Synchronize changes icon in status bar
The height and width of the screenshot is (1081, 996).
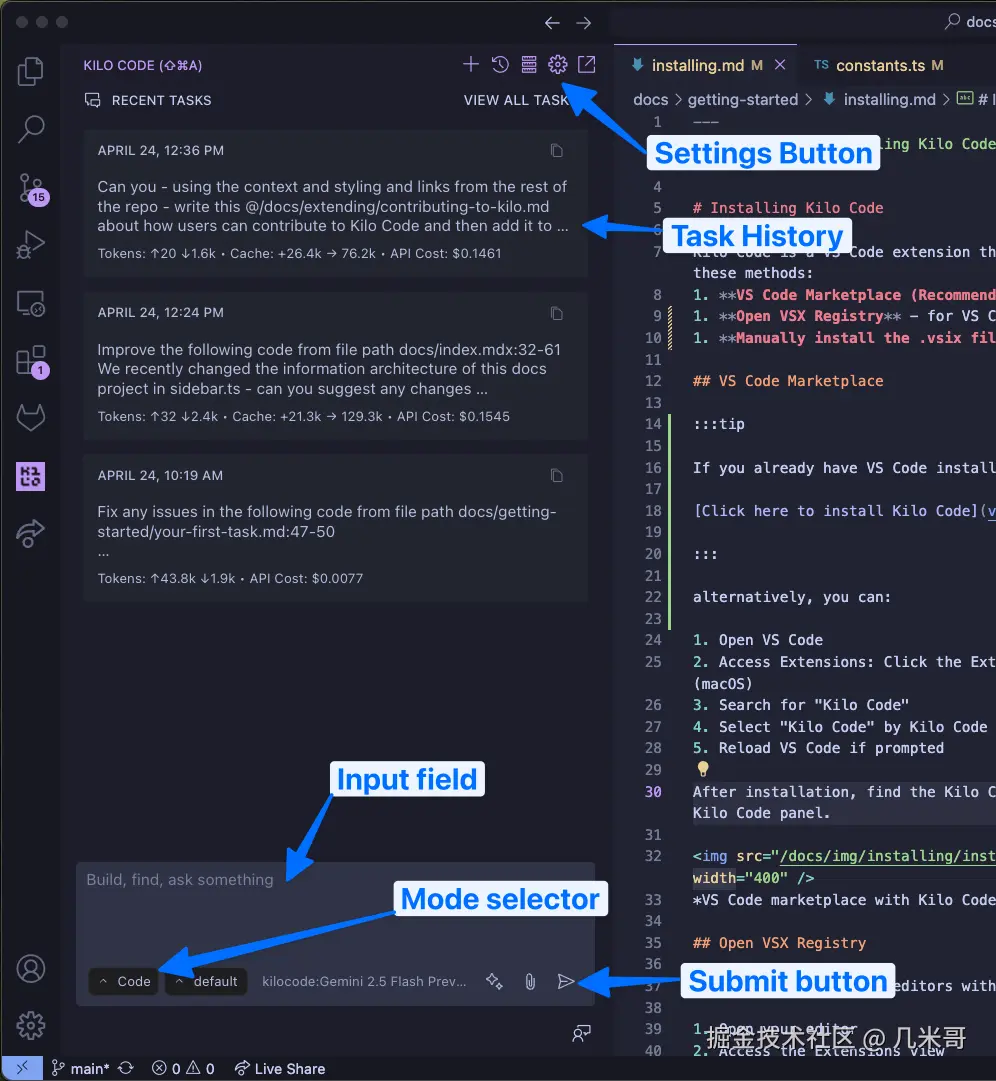coord(126,1068)
